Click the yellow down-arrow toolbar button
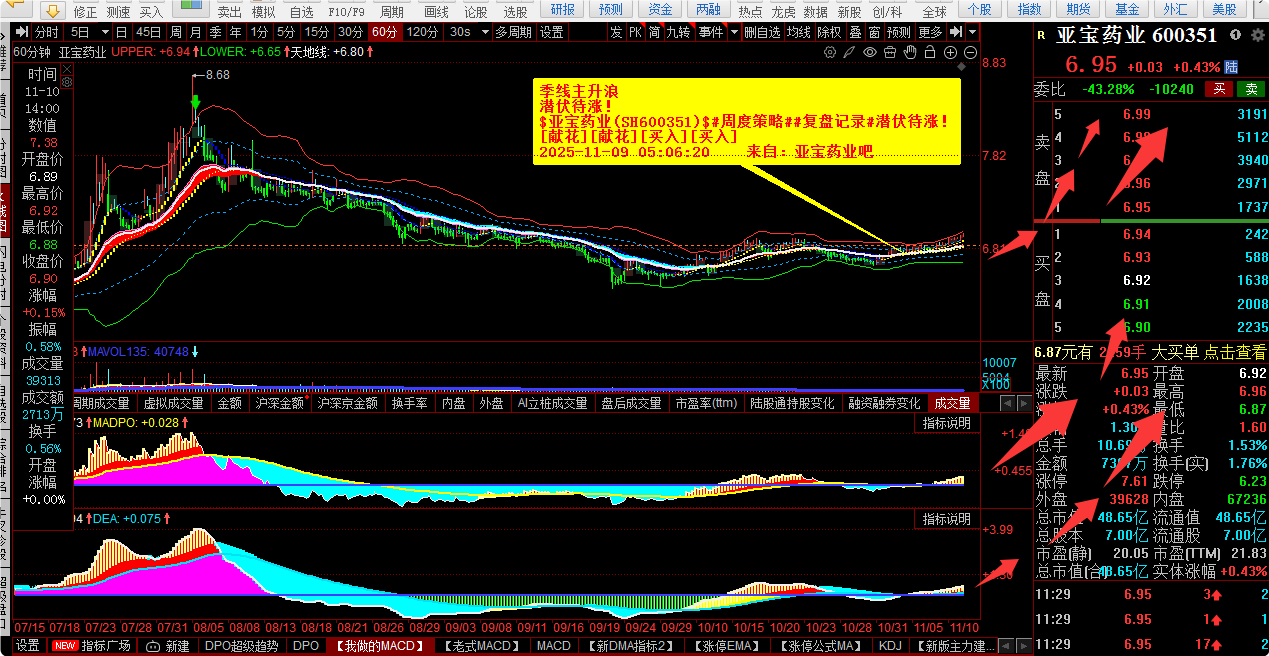This screenshot has height=656, width=1269. pyautogui.click(x=52, y=11)
